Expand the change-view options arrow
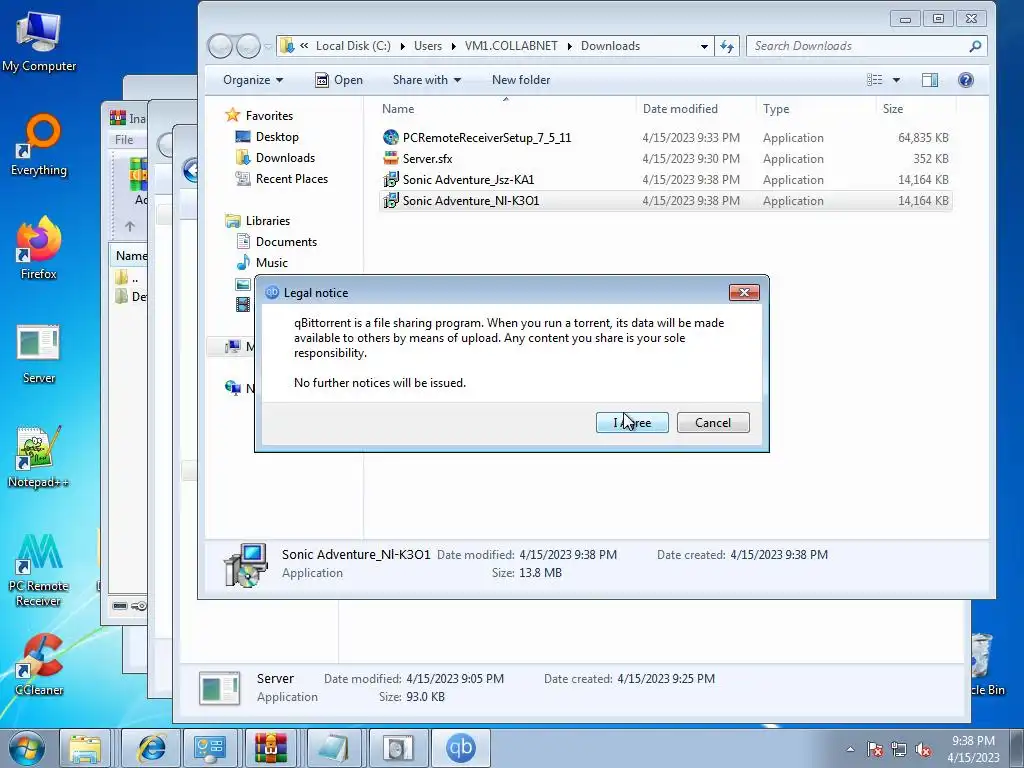The height and width of the screenshot is (768, 1024). [896, 80]
